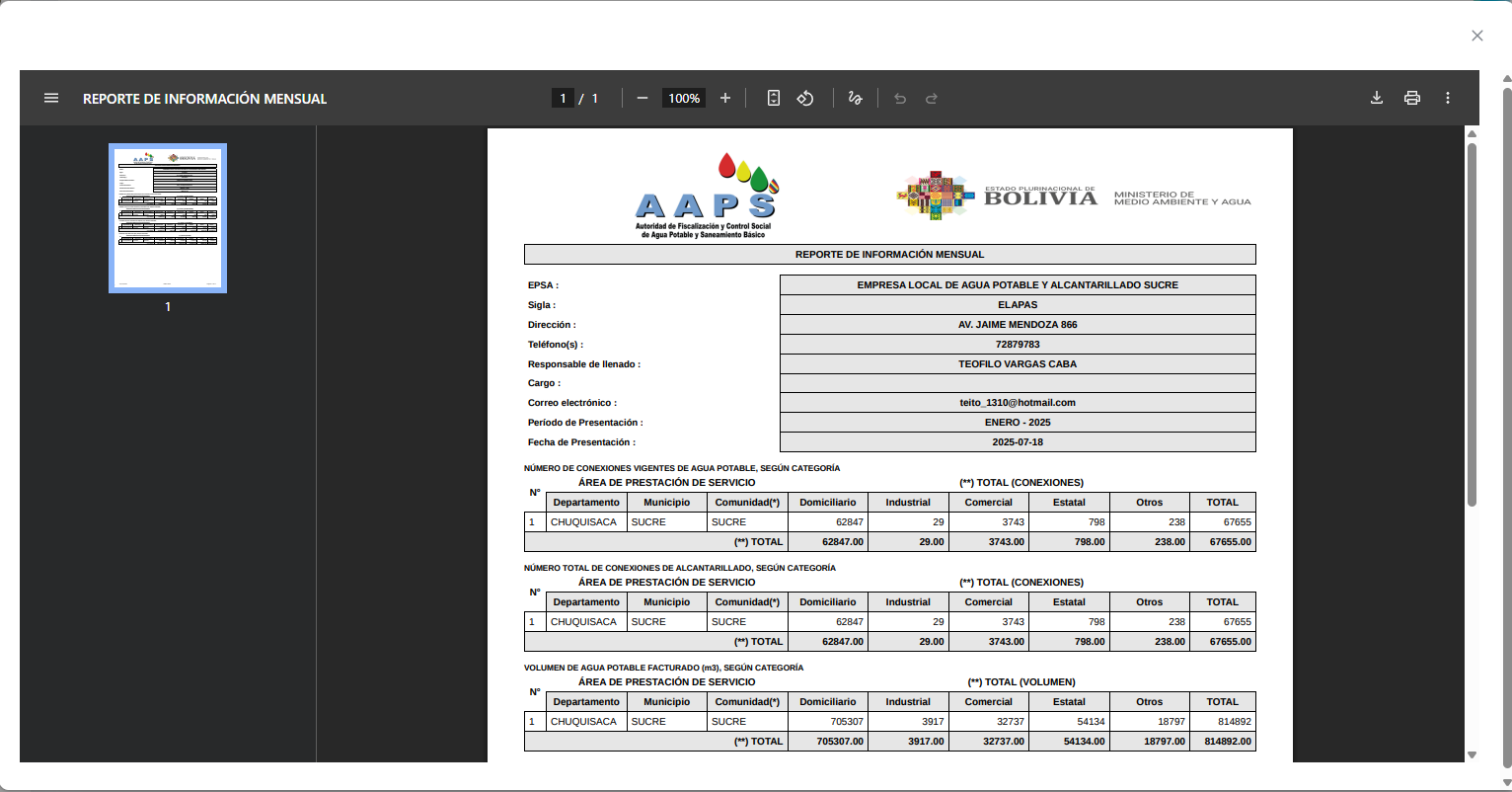
Task: Toggle the sidebar menu hamburger icon
Action: (x=51, y=98)
